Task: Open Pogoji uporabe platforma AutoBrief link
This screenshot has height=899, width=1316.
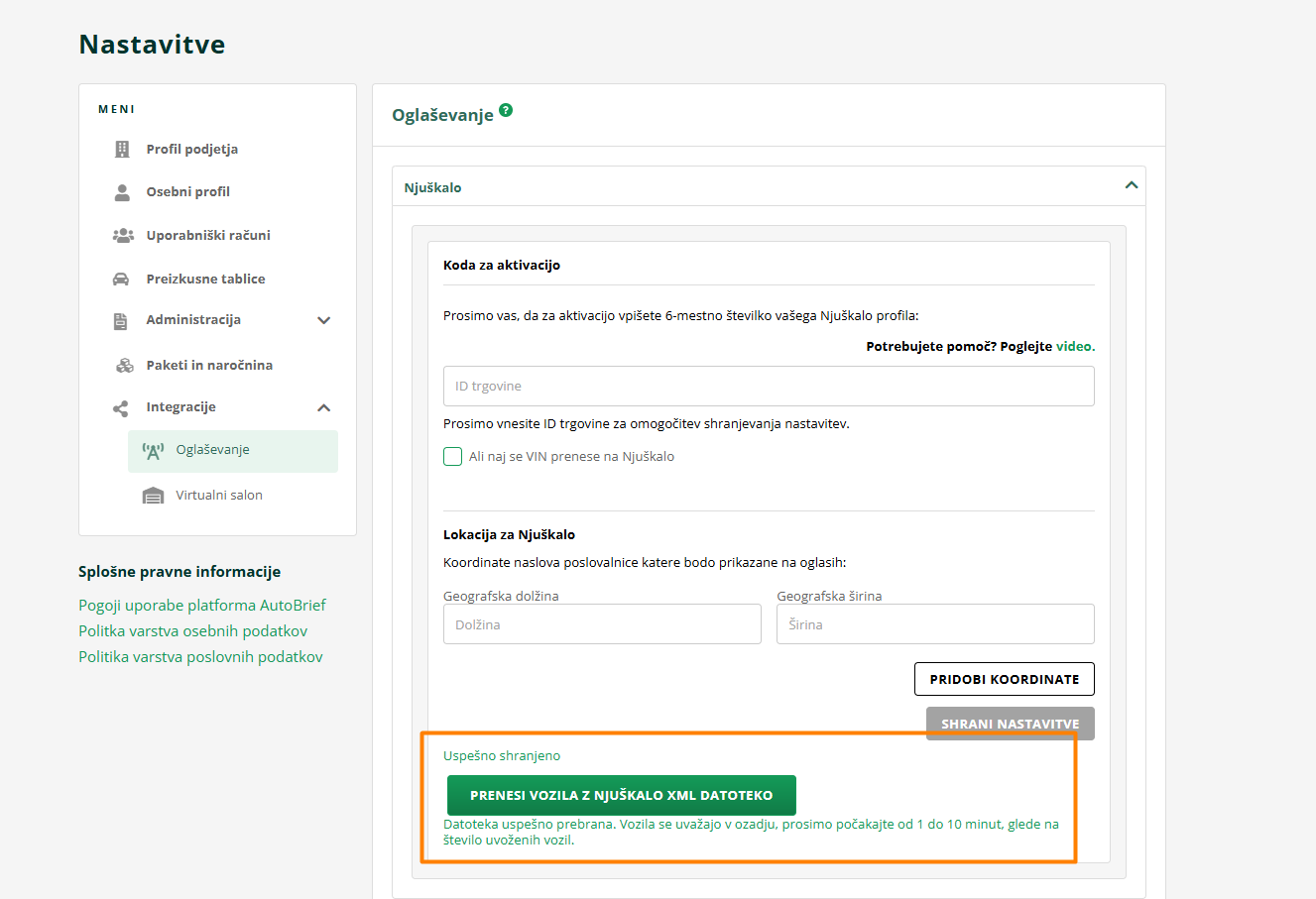Action: pyautogui.click(x=202, y=606)
